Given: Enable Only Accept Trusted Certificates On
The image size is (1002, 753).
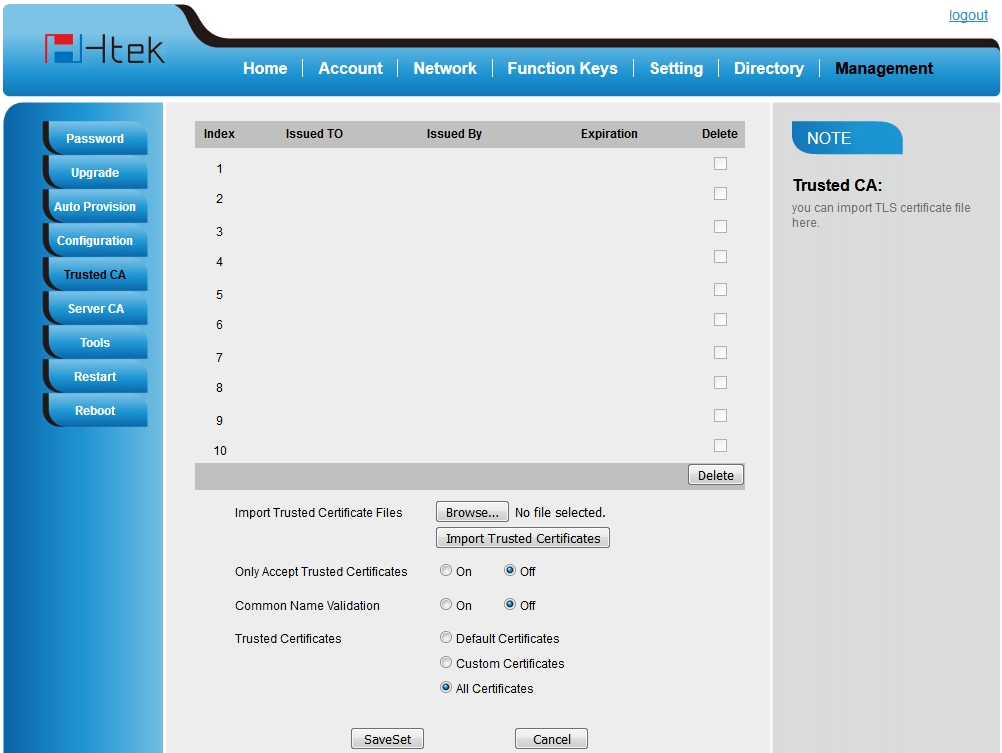Looking at the screenshot, I should [446, 571].
